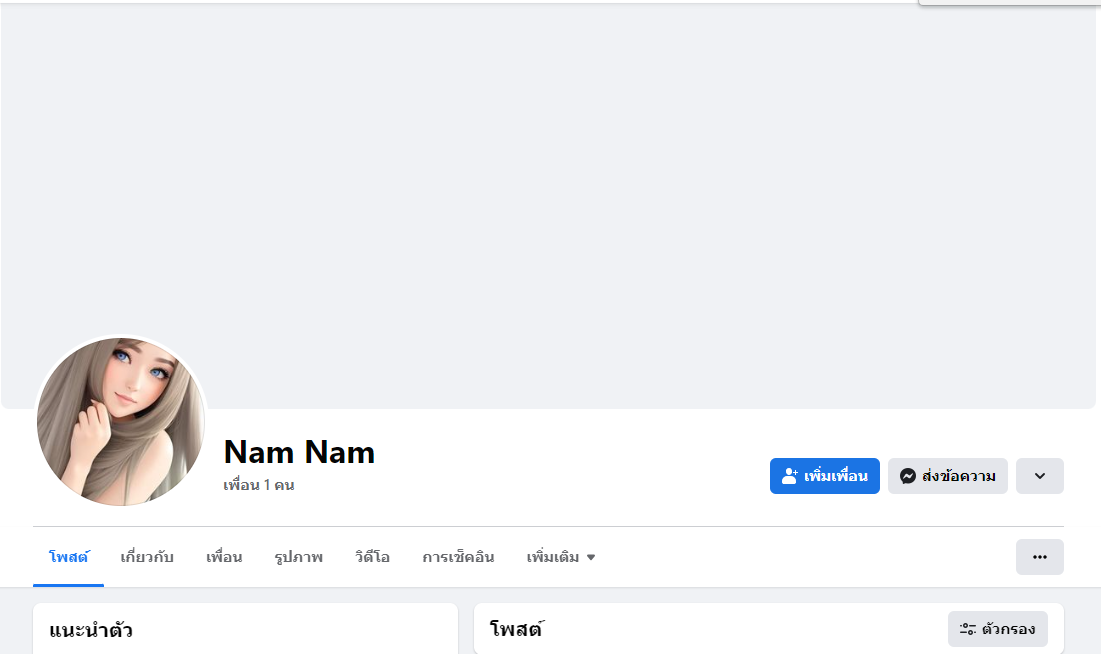
Task: Click the โพสต์ heading in the posts card
Action: pyautogui.click(x=516, y=630)
